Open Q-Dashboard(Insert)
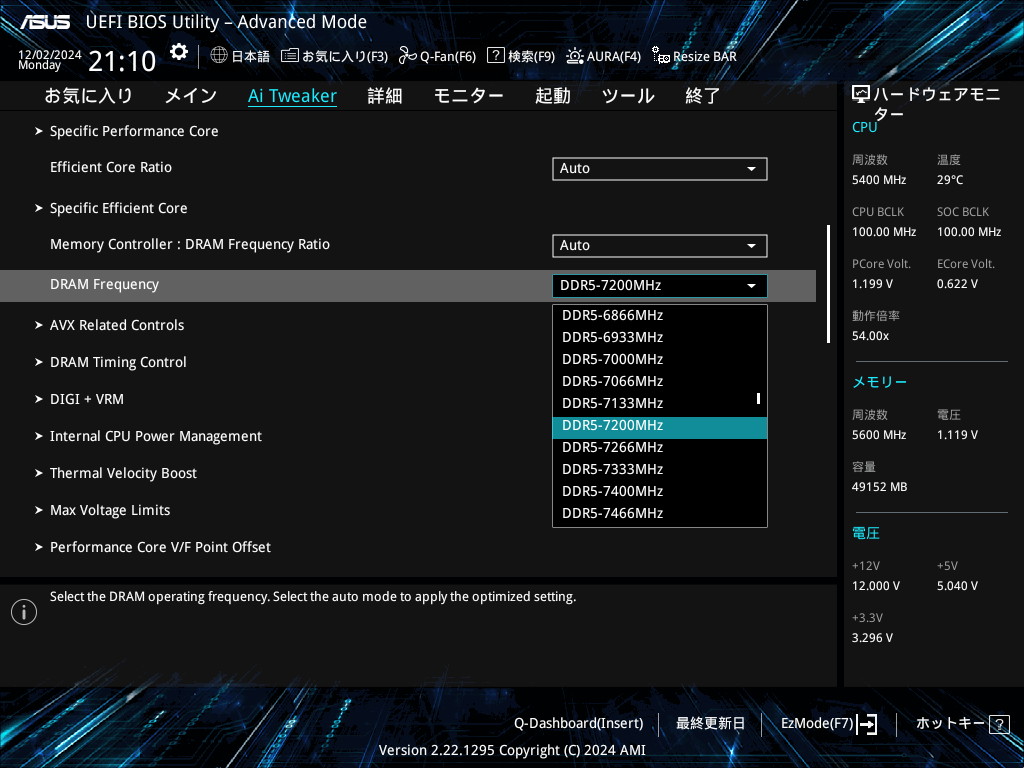1024x768 pixels. coord(579,724)
